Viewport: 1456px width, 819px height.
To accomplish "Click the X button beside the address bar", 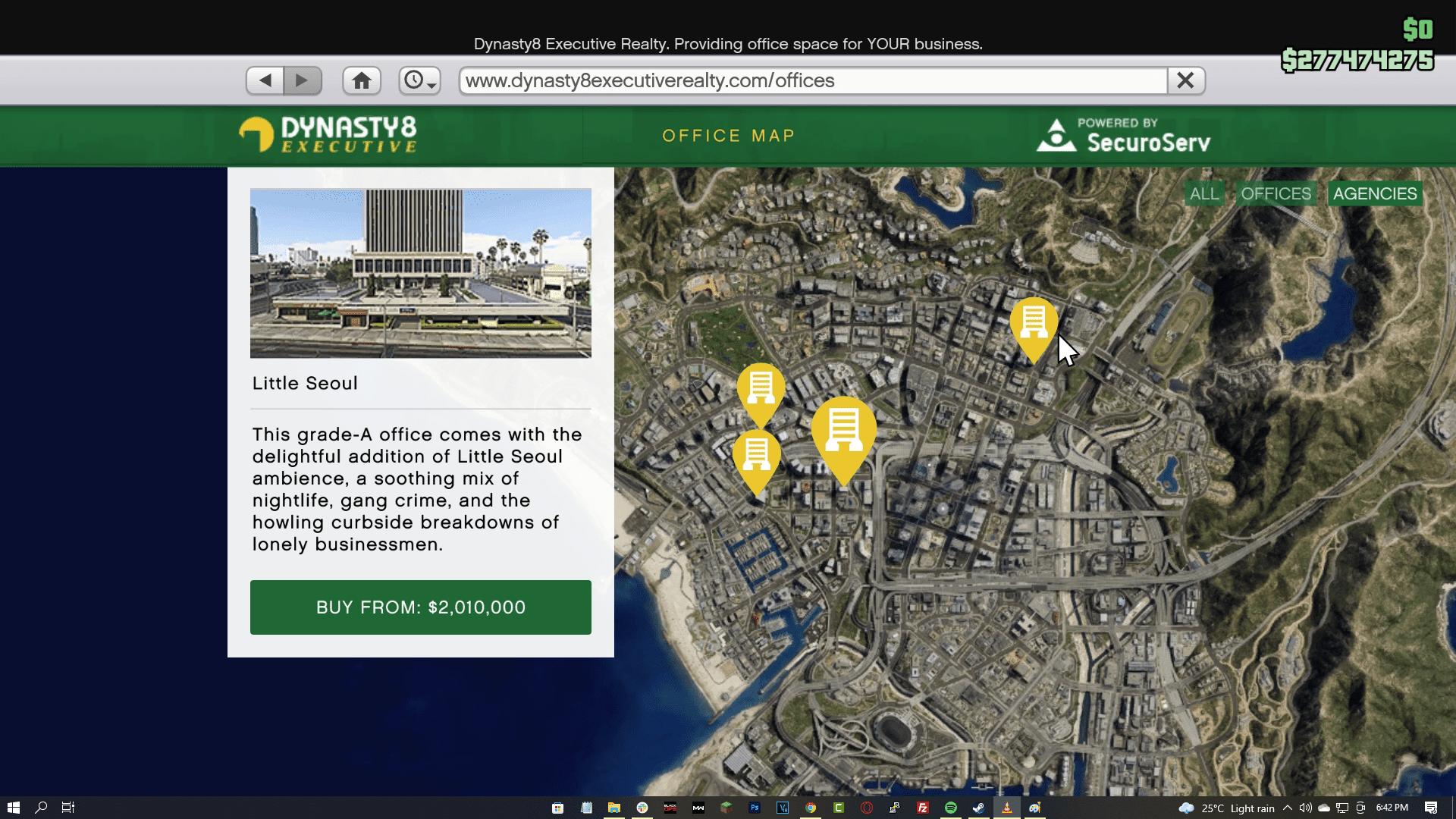I will click(1185, 80).
